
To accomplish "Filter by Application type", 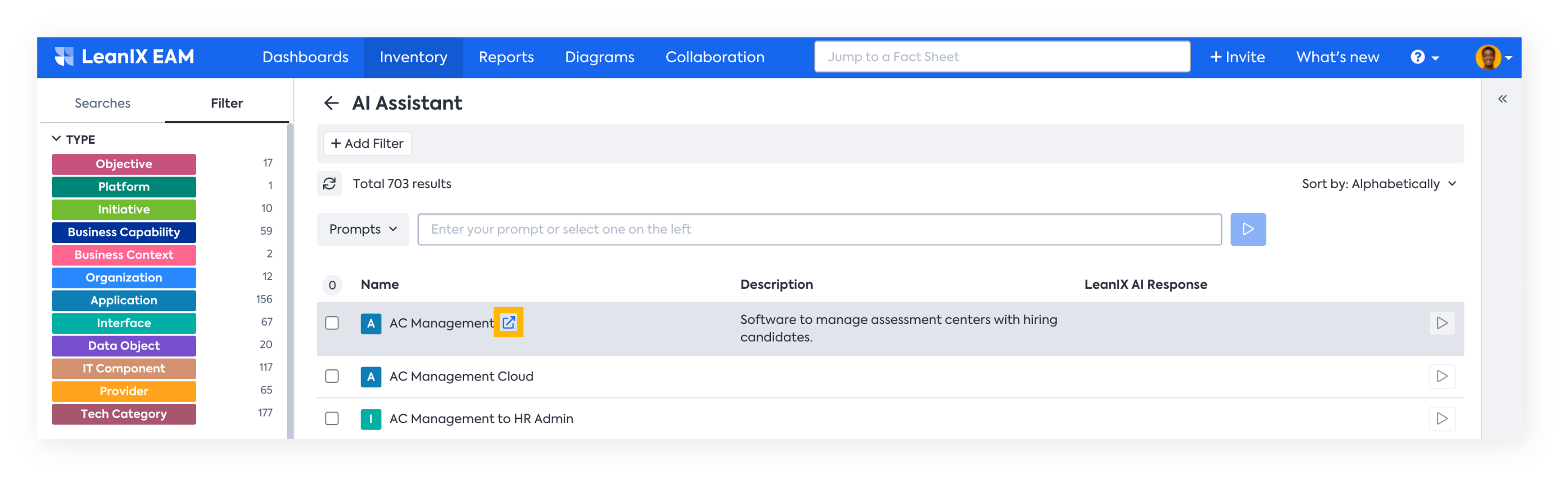I will [x=123, y=301].
